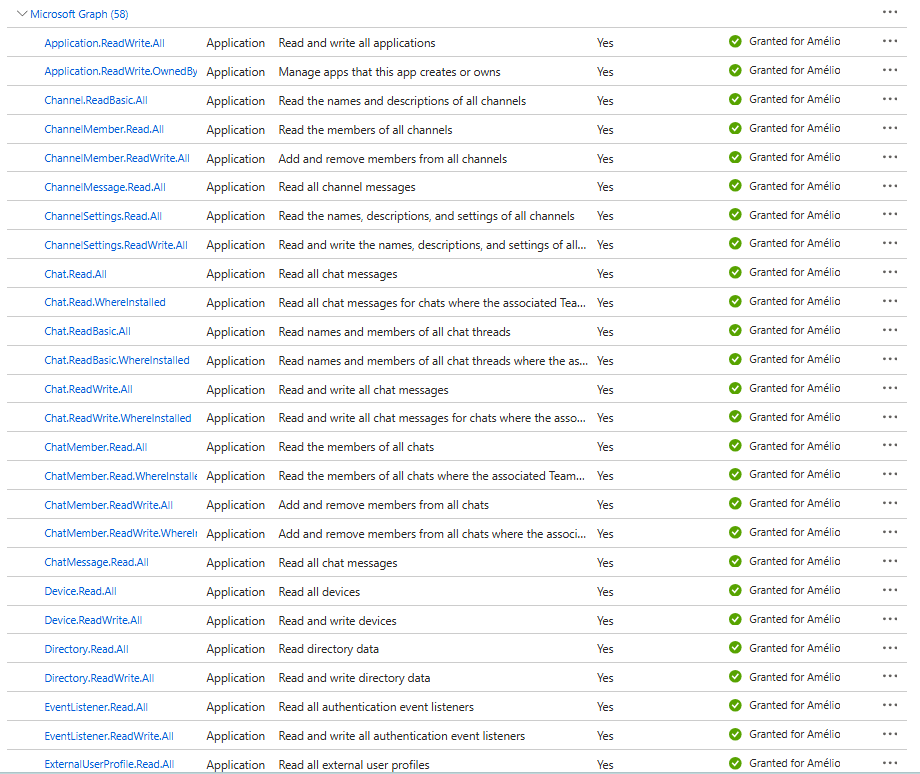Screen dimensions: 920x774
Task: Click green granted checkmark for Chat.Read.All
Action: (735, 272)
